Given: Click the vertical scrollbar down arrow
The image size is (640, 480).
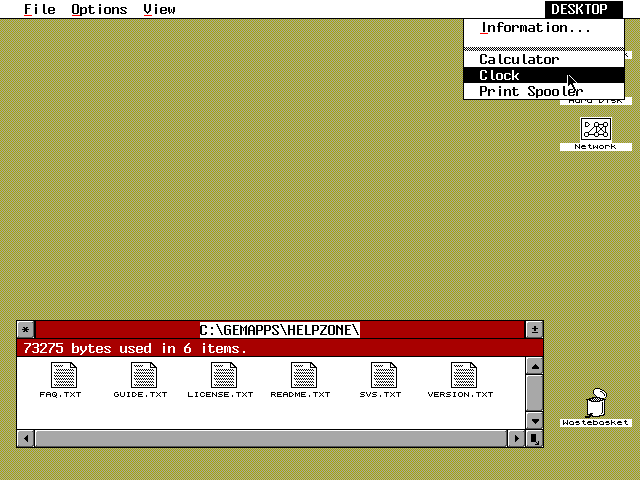Looking at the screenshot, I should tap(535, 420).
